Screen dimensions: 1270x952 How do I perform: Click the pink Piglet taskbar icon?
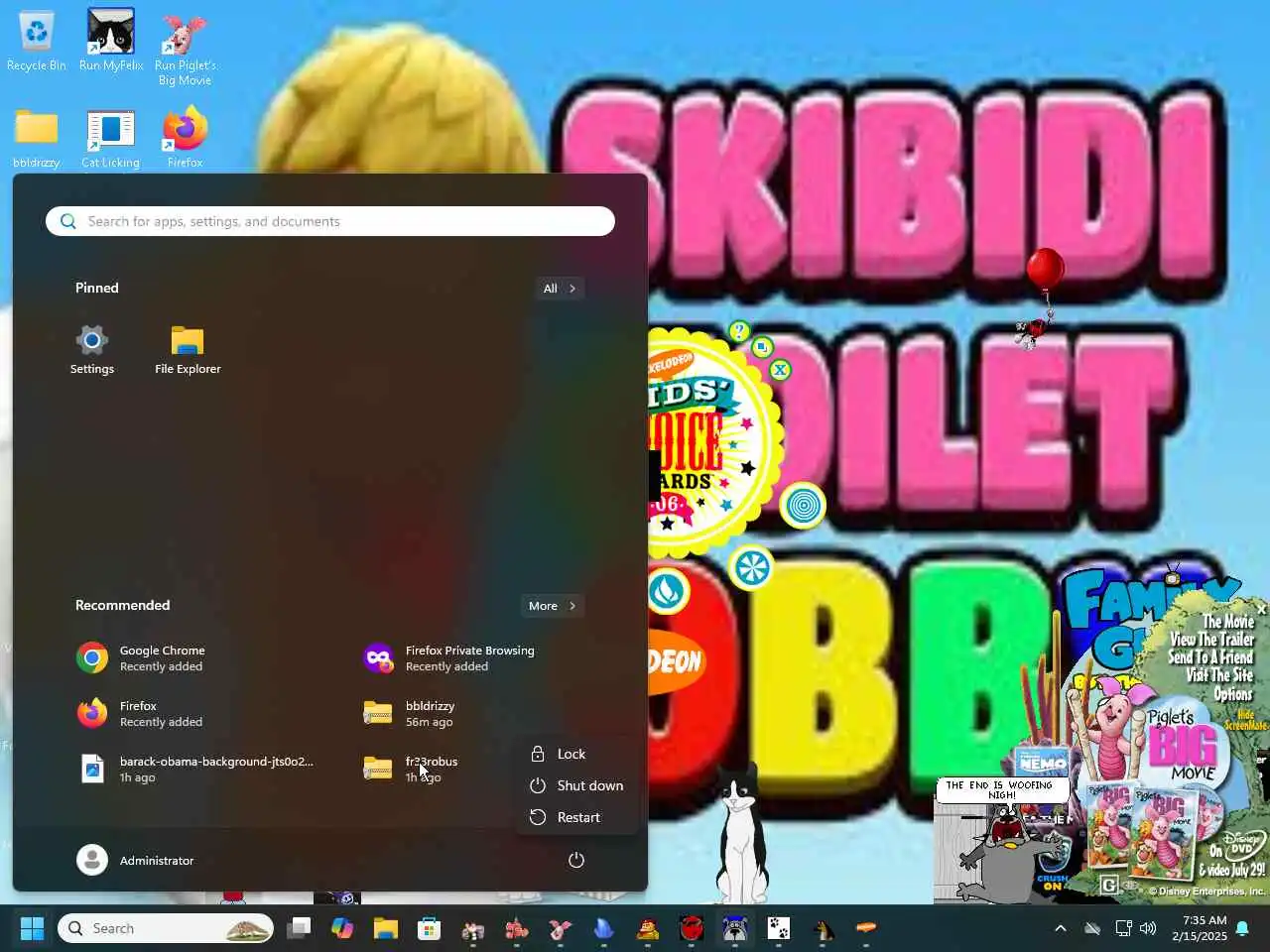[x=561, y=928]
